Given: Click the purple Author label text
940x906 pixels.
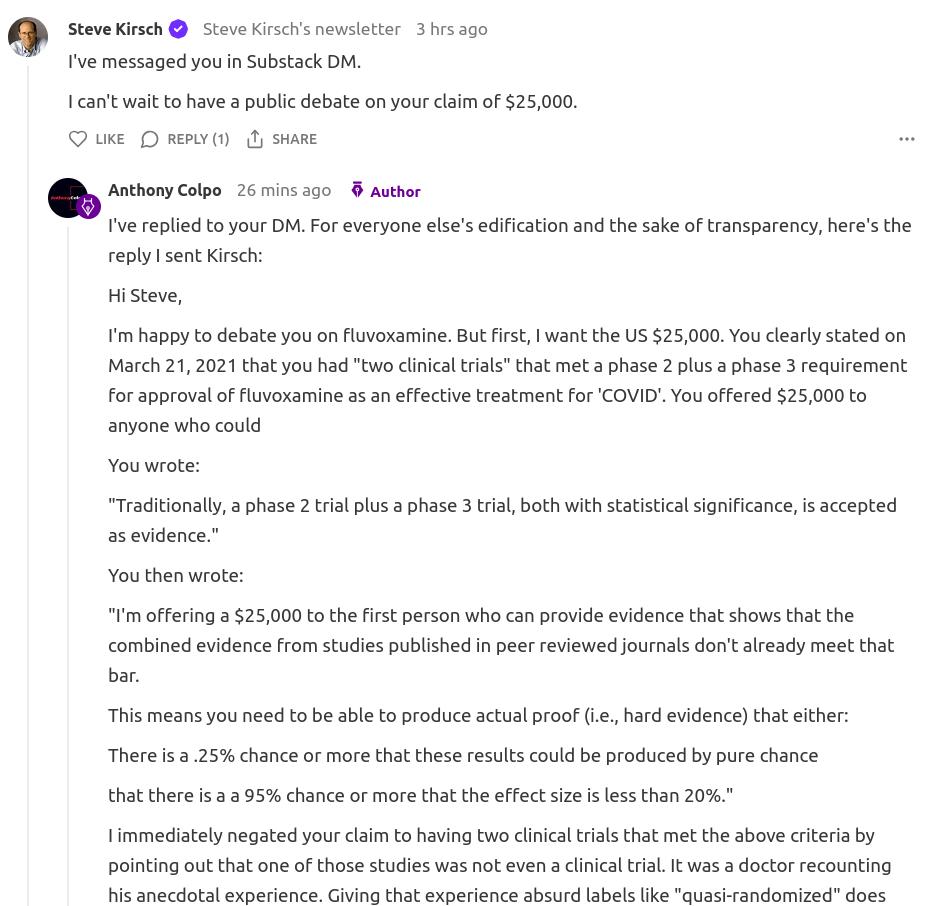Looking at the screenshot, I should tap(395, 191).
